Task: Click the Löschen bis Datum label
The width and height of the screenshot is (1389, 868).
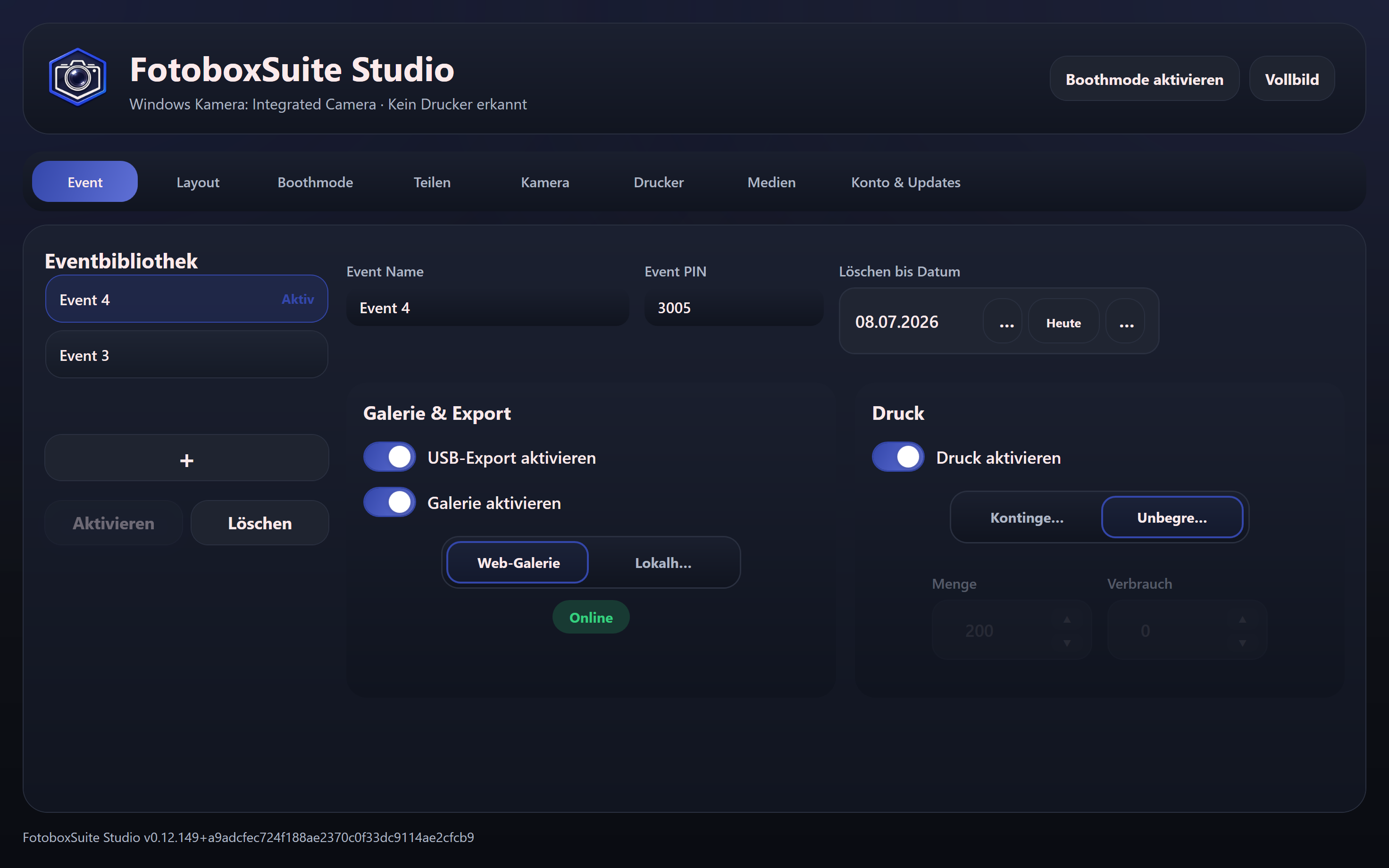Action: [x=899, y=272]
